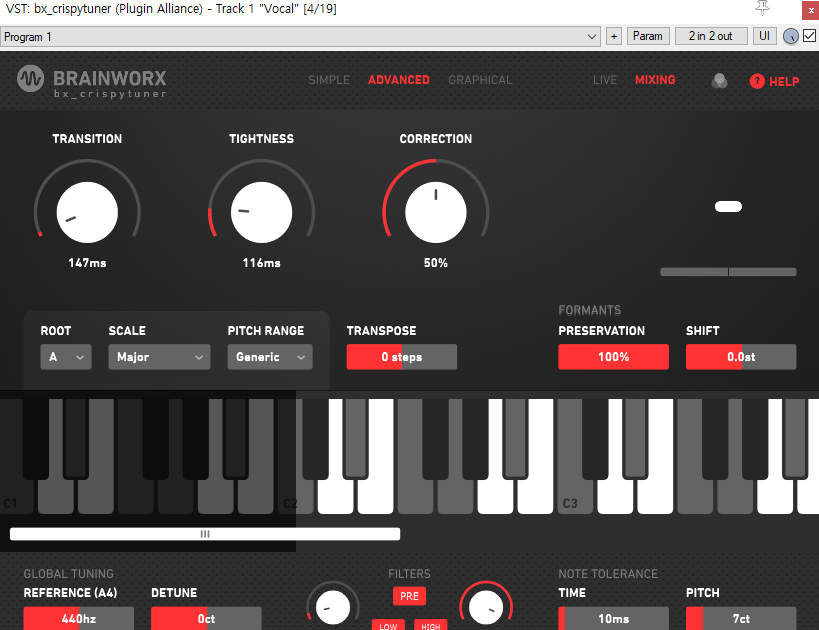
Task: Toggle the LOW filter button
Action: (388, 625)
